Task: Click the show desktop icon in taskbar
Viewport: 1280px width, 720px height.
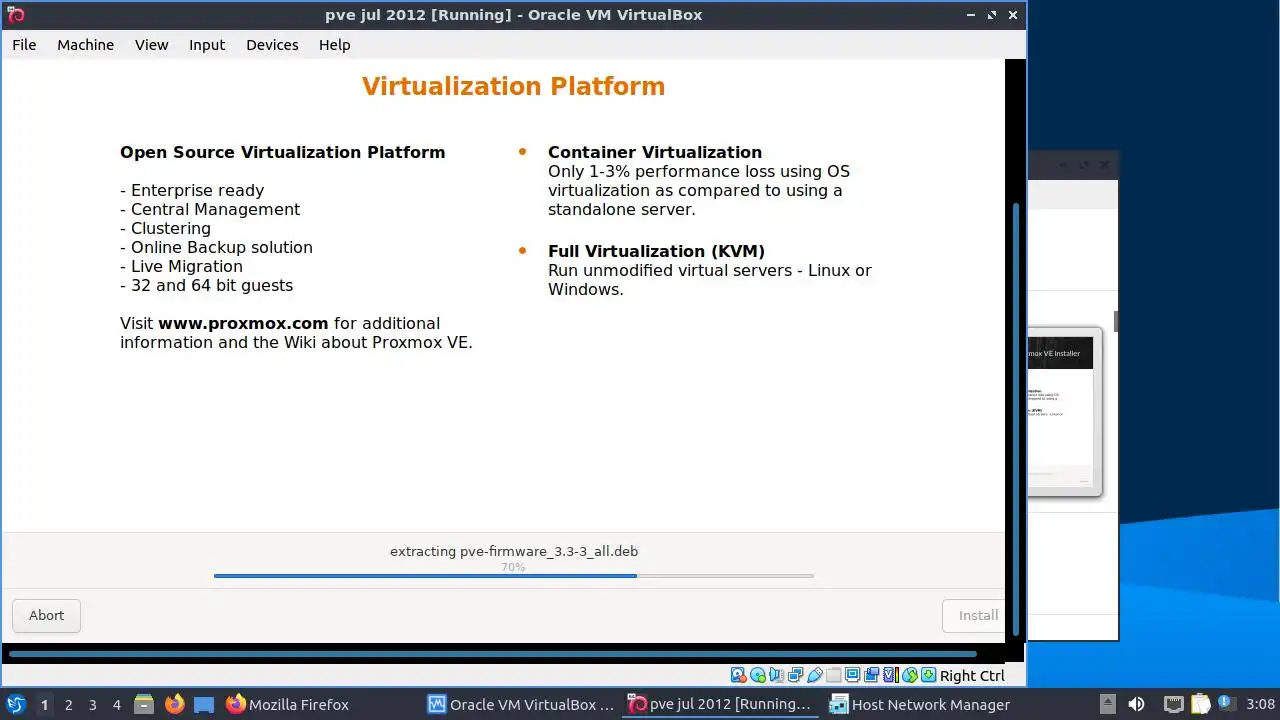Action: pos(204,704)
